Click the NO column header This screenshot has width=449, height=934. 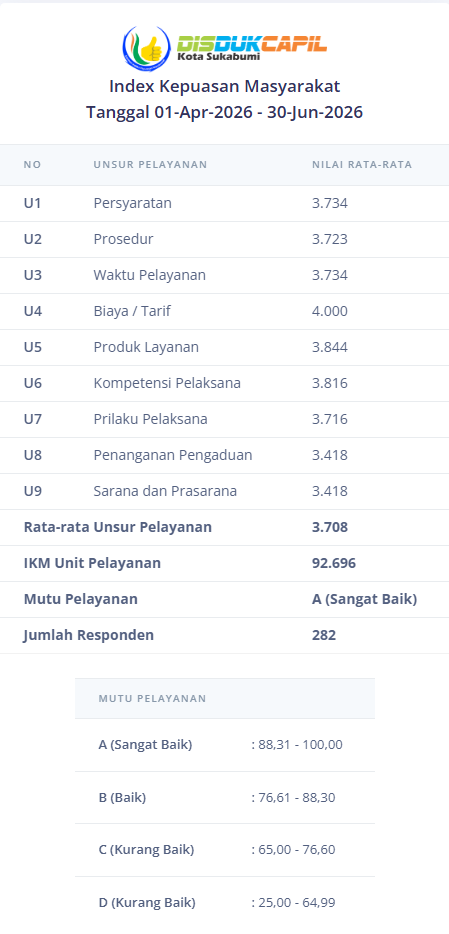(33, 164)
